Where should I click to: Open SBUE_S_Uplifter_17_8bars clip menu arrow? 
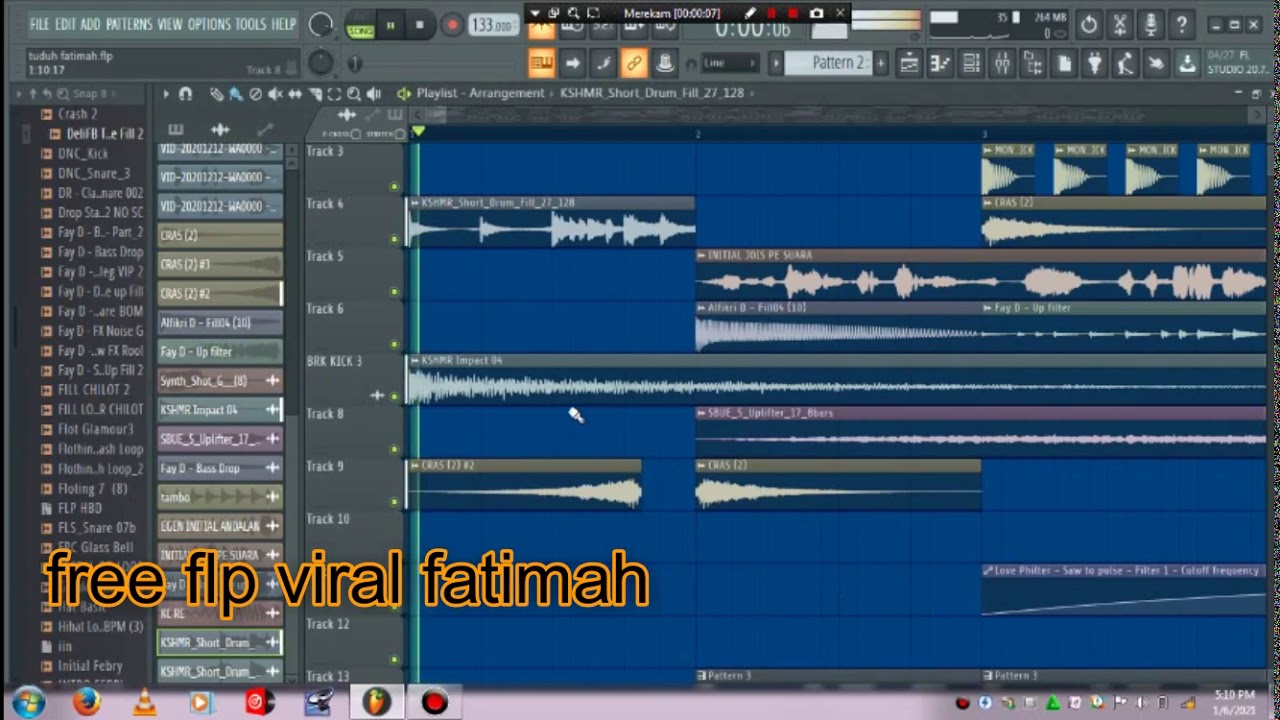tap(702, 413)
